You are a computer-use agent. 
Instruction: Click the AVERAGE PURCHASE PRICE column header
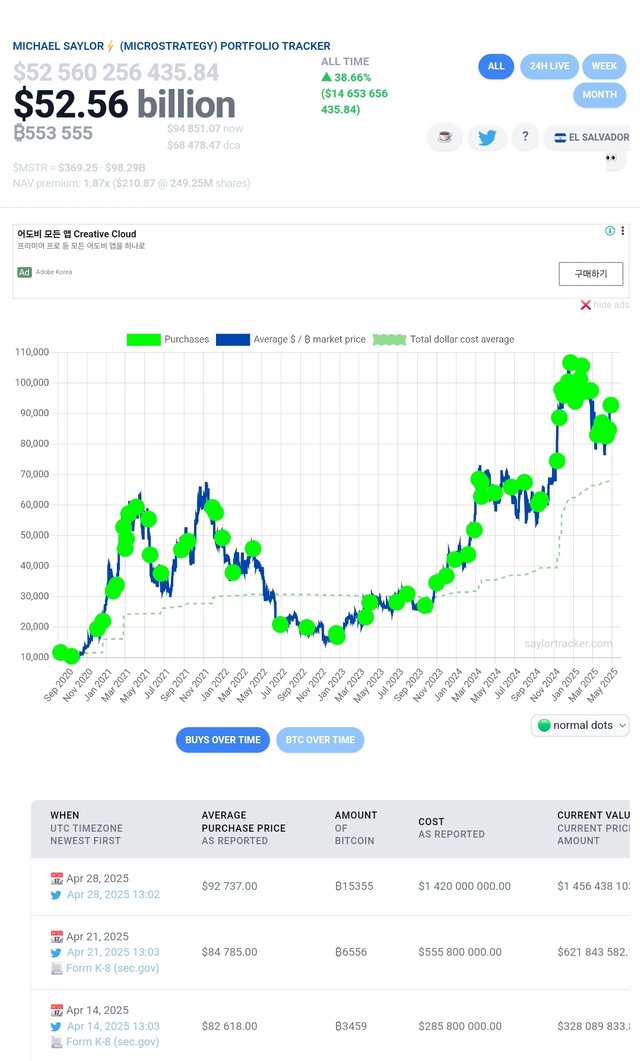coord(244,828)
